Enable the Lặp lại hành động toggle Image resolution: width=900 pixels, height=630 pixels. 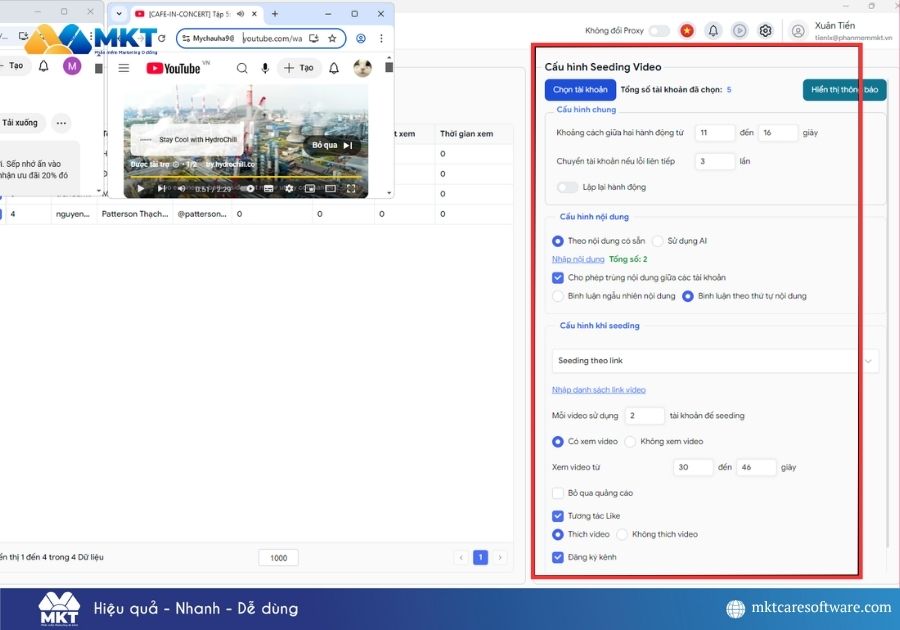coord(566,186)
